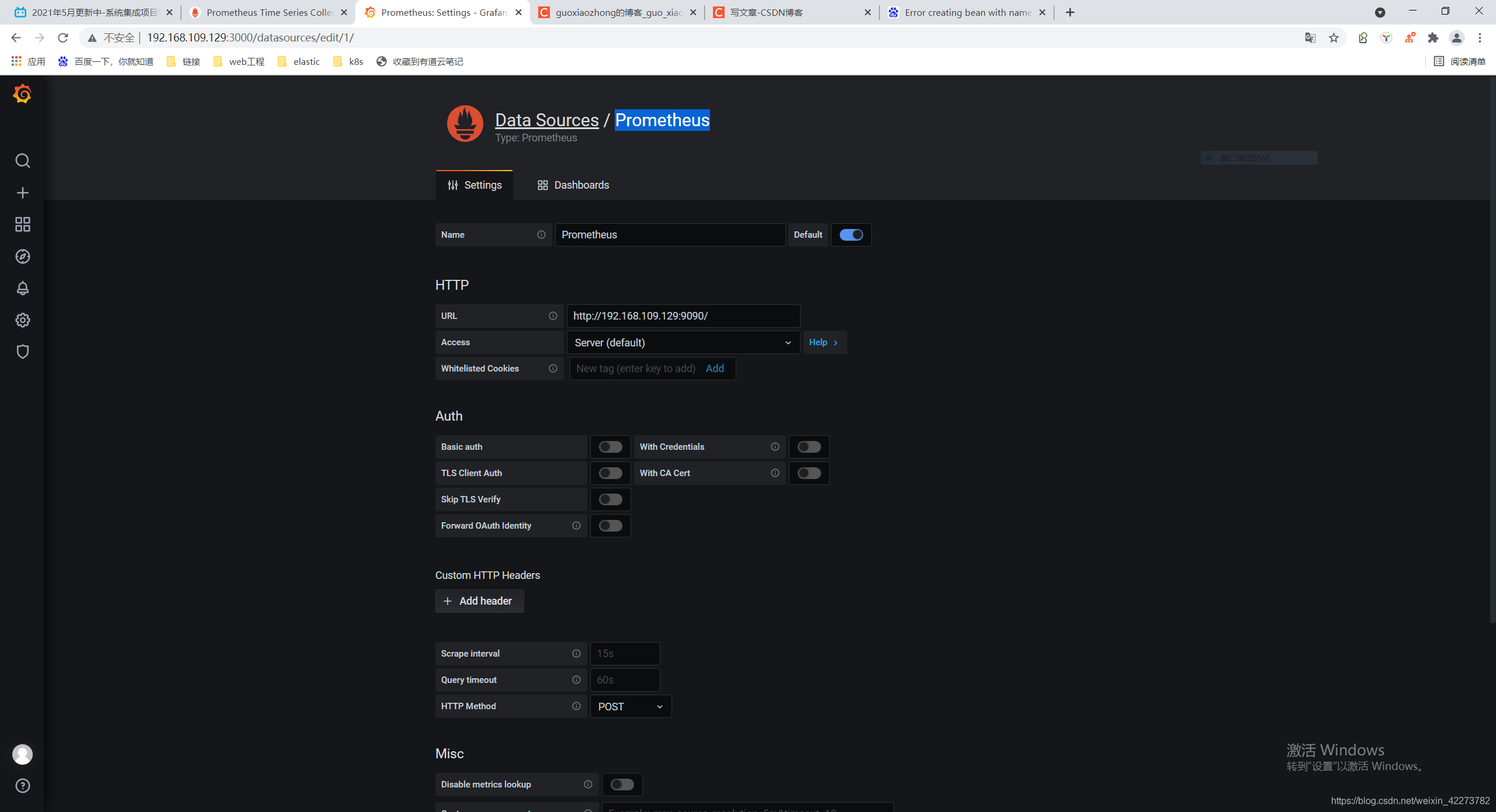Click the info icon beside With Credentials

coord(775,447)
